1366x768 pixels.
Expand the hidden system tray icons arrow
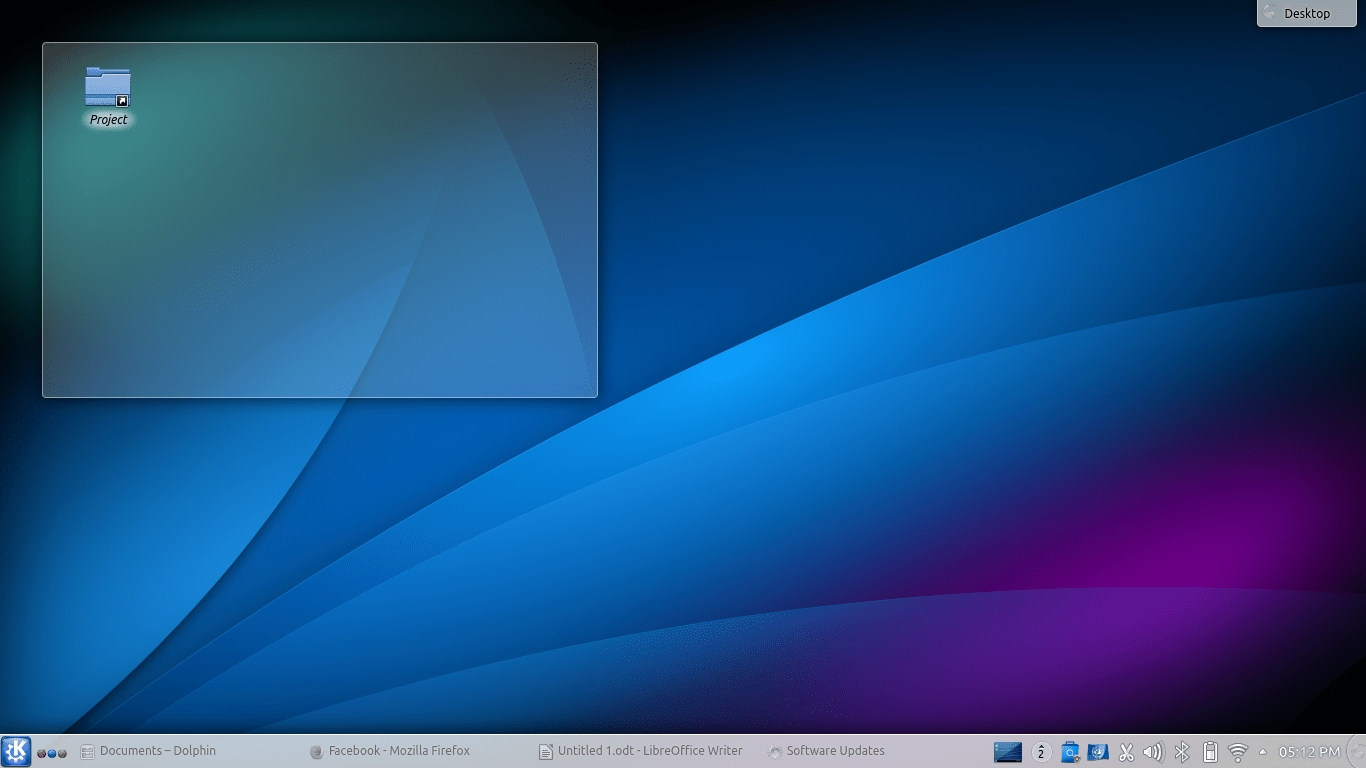(1262, 752)
